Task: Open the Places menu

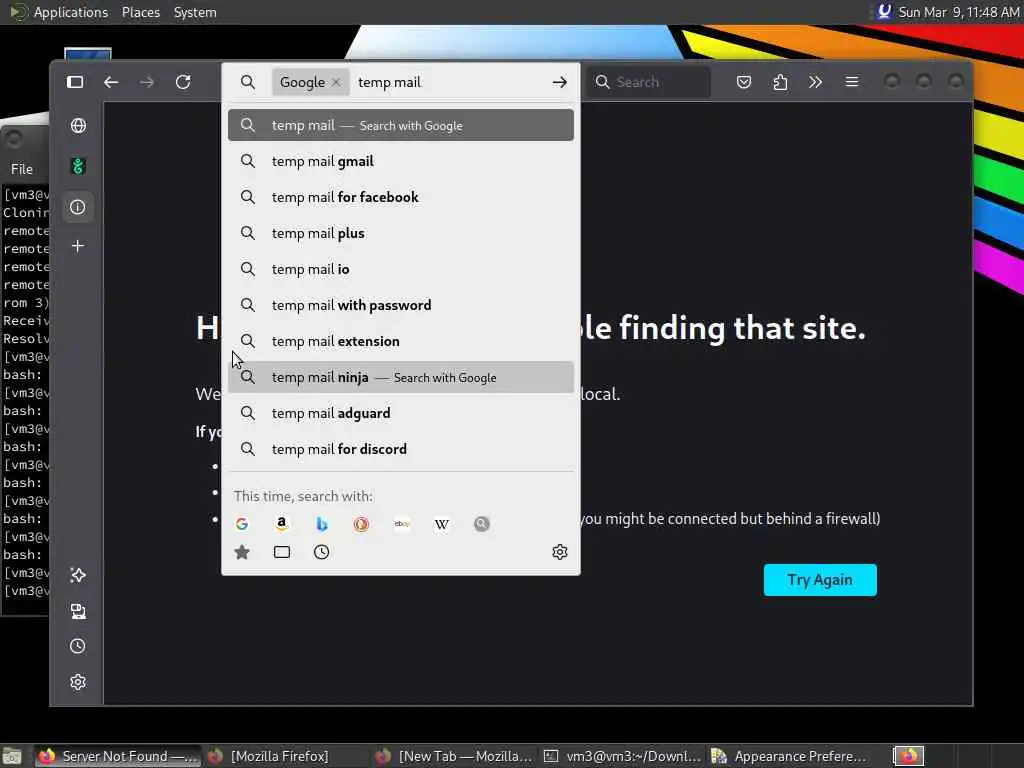Action: [141, 12]
